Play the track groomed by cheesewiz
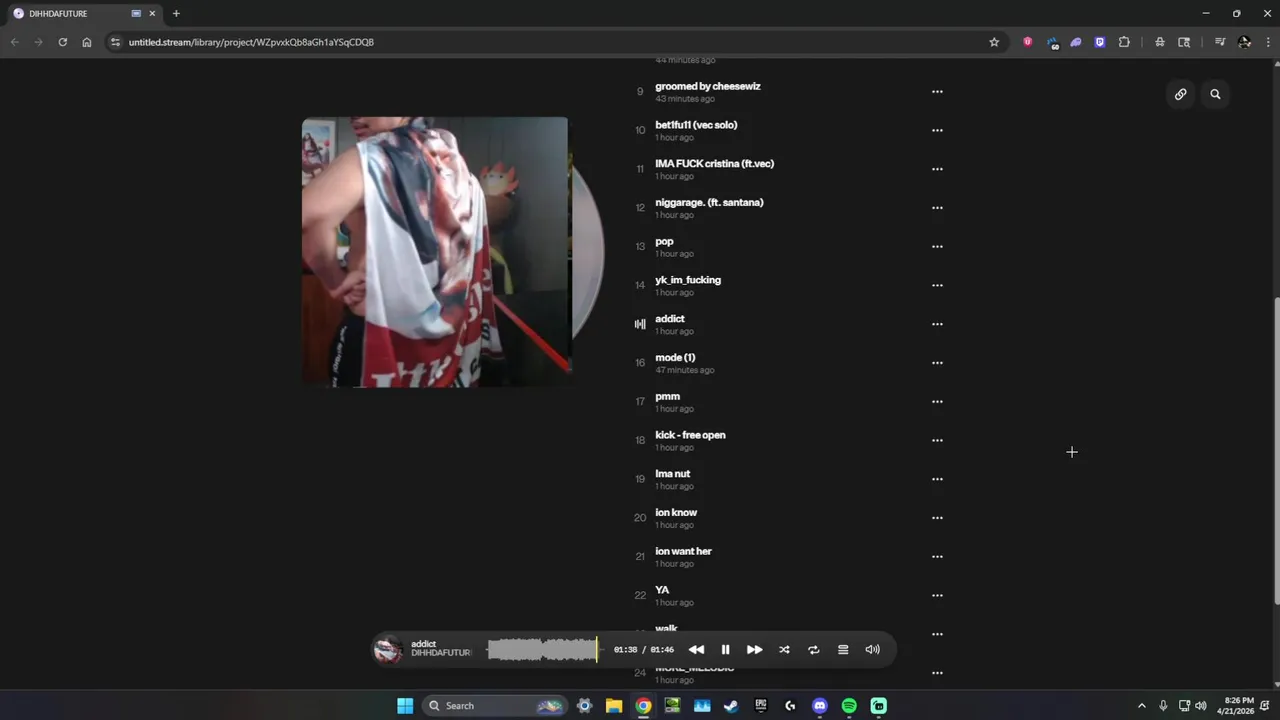 (708, 86)
